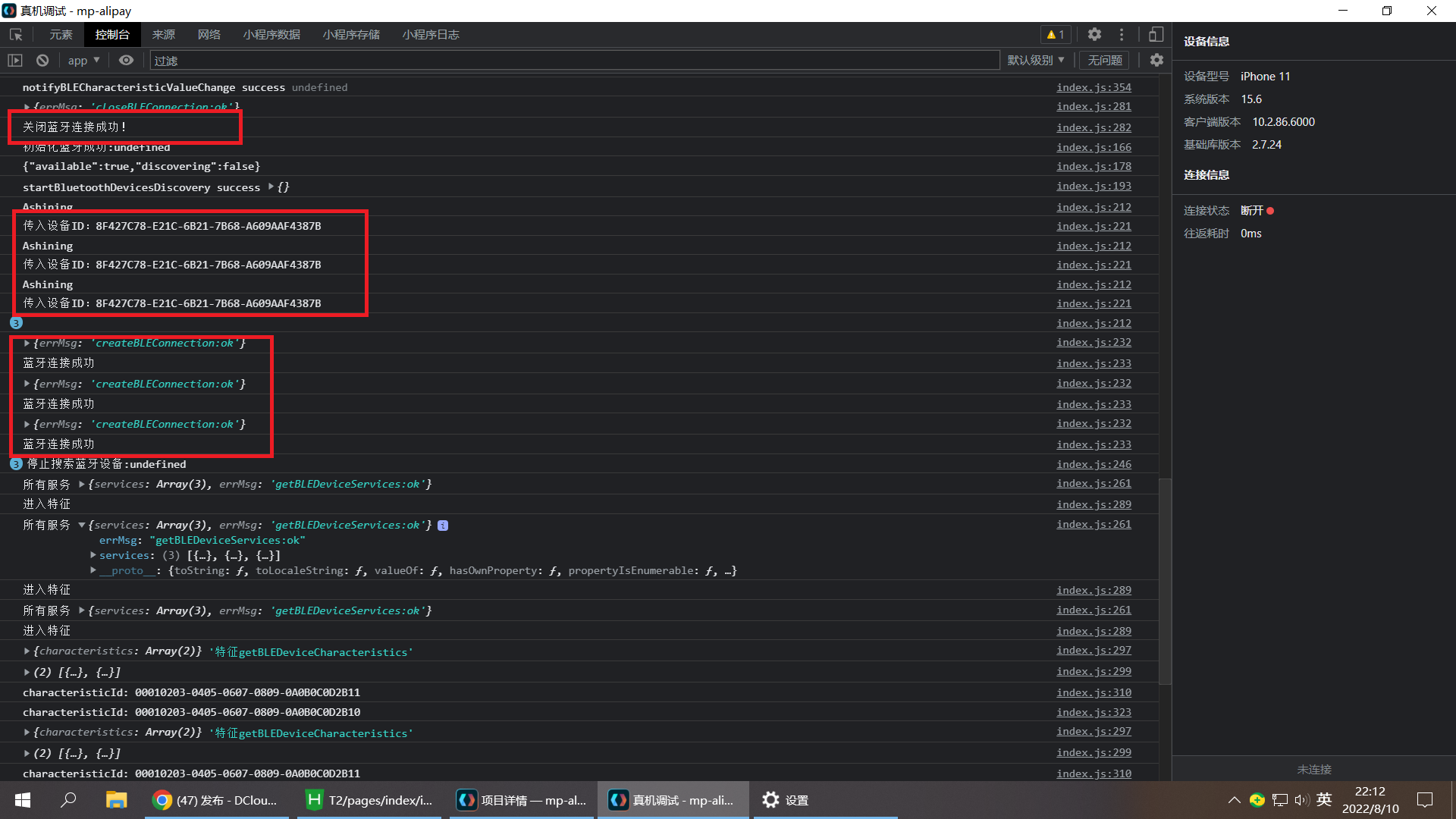The height and width of the screenshot is (819, 1456).
Task: Open the three-dot more options menu
Action: [1122, 35]
